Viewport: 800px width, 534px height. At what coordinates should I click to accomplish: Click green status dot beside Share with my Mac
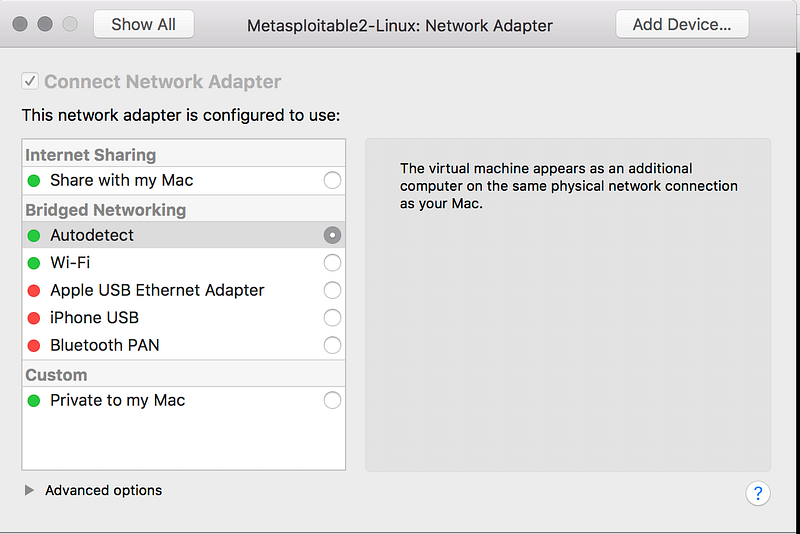(x=34, y=181)
